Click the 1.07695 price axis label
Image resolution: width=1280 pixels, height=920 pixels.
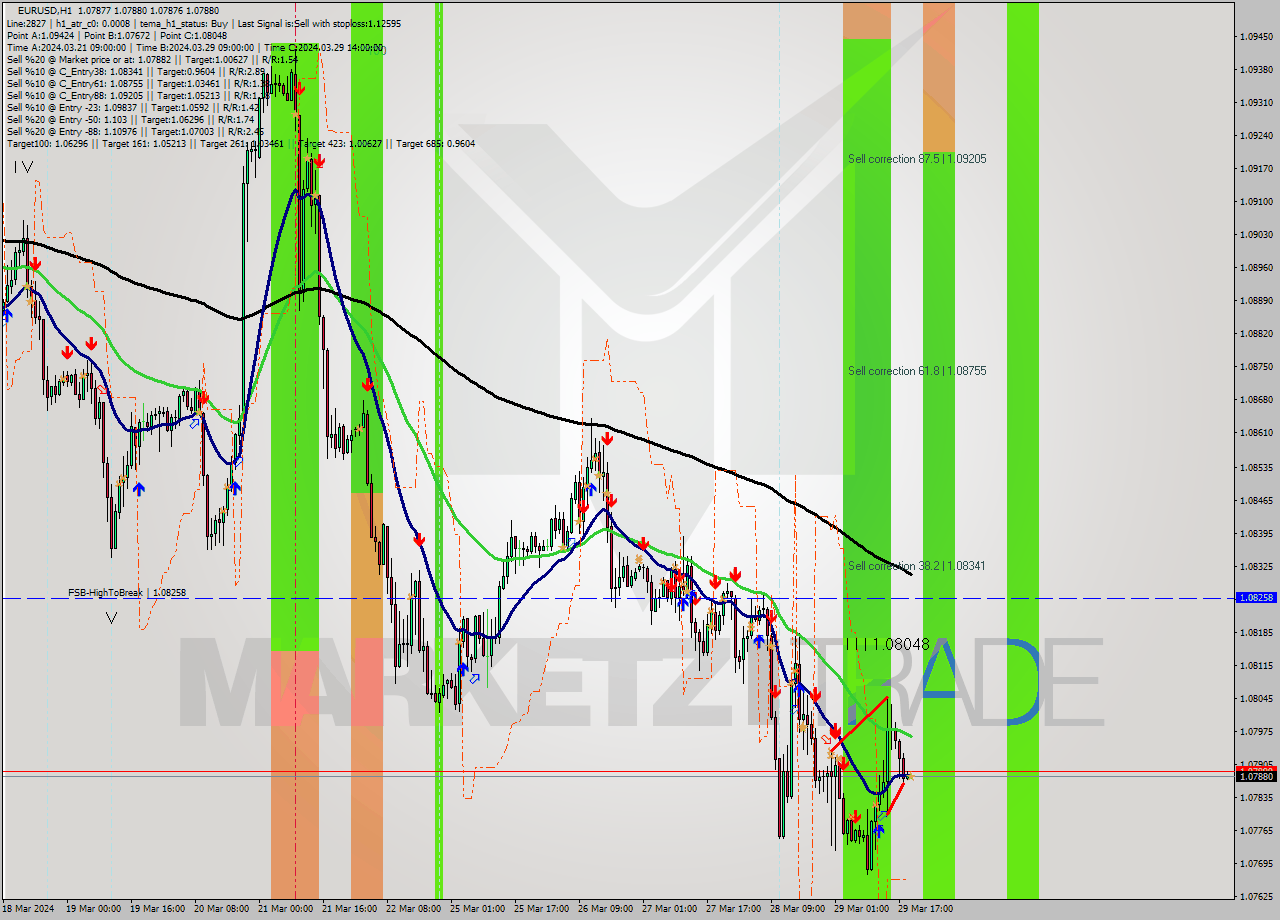[x=1256, y=863]
